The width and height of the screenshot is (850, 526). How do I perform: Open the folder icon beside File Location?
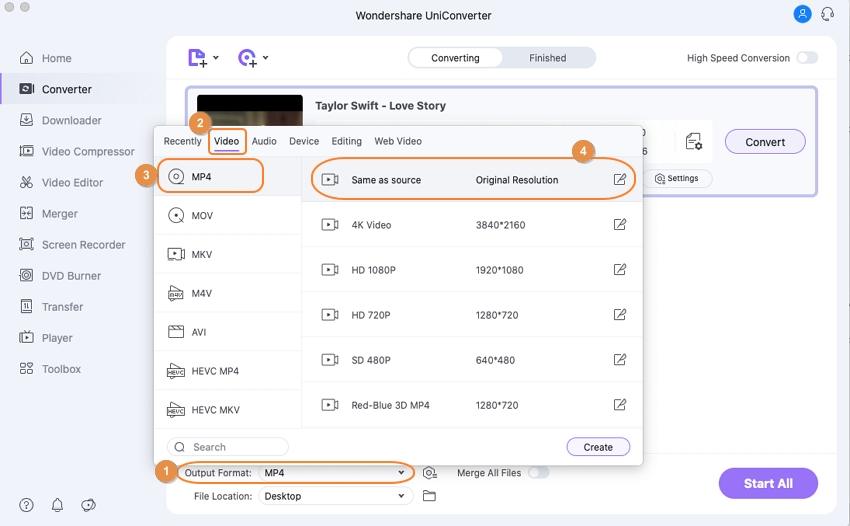430,496
